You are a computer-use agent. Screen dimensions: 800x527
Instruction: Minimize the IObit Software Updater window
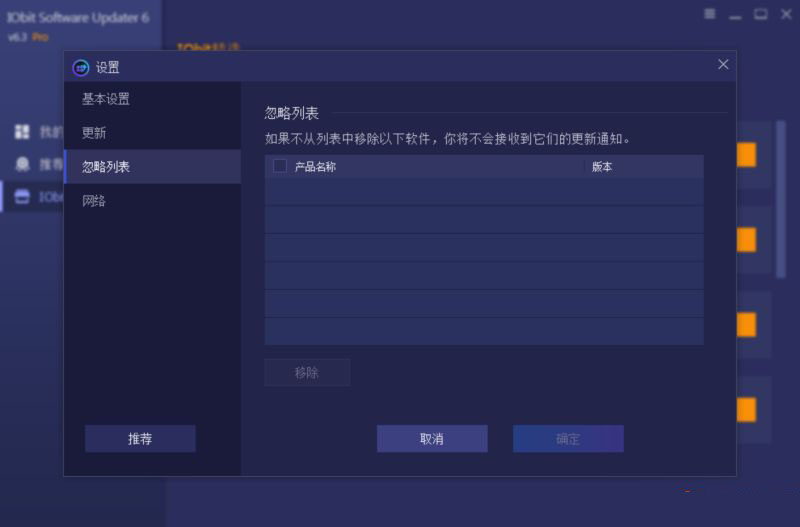(x=735, y=15)
